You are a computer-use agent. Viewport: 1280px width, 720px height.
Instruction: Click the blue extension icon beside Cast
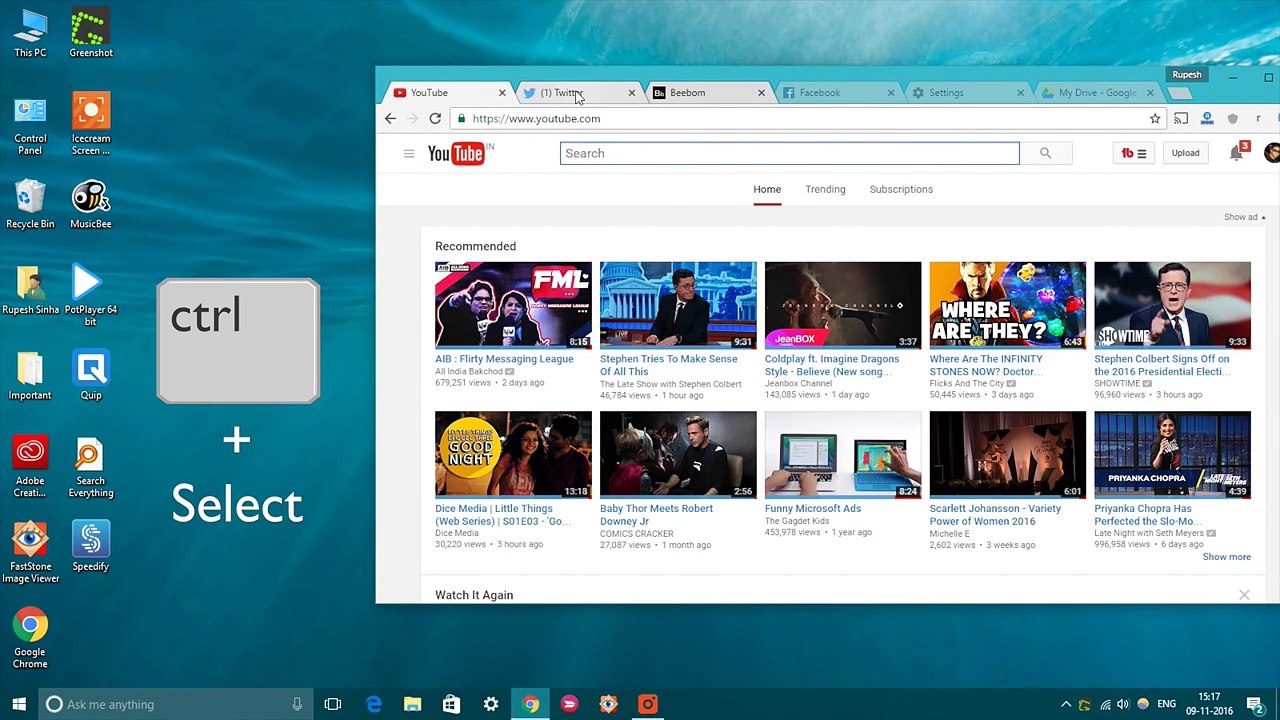1207,118
